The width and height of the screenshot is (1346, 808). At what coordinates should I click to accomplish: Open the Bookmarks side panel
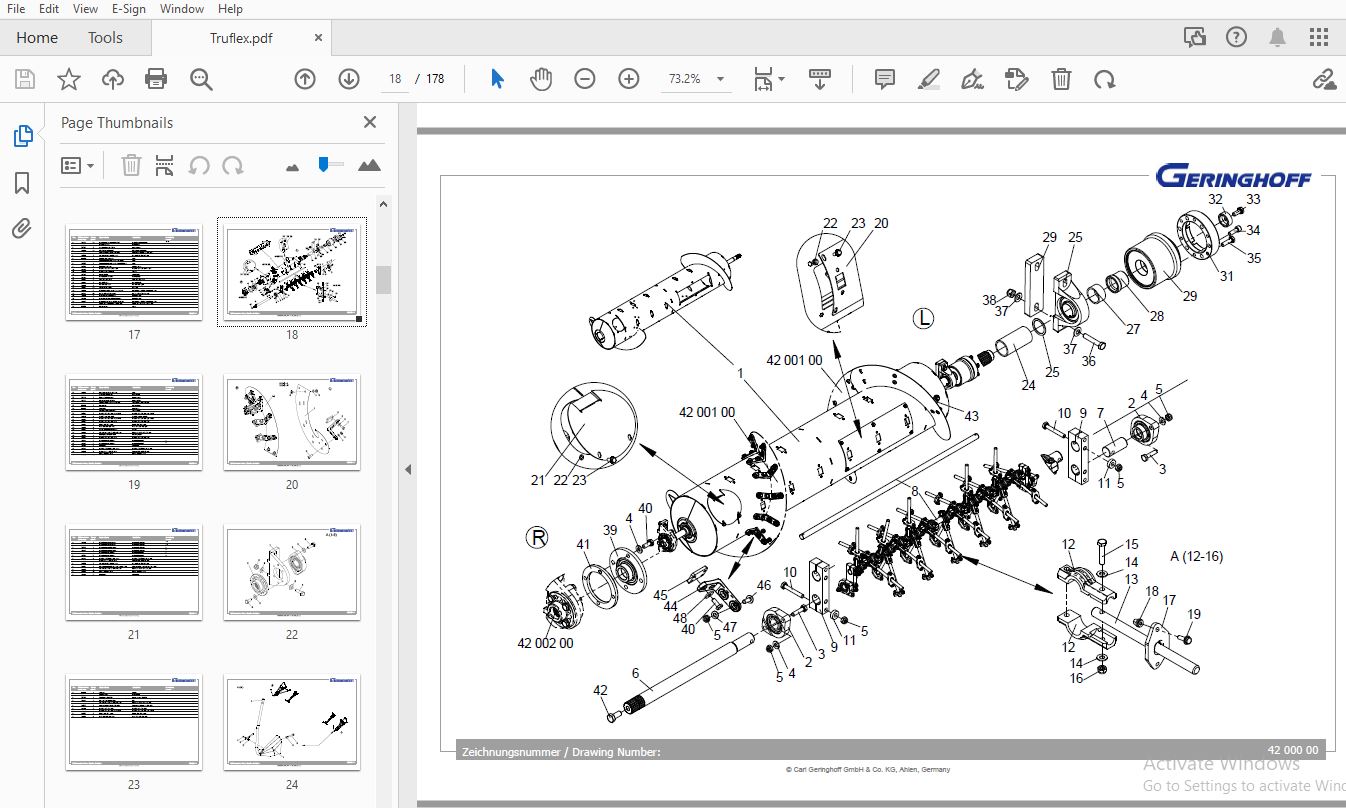coord(22,183)
